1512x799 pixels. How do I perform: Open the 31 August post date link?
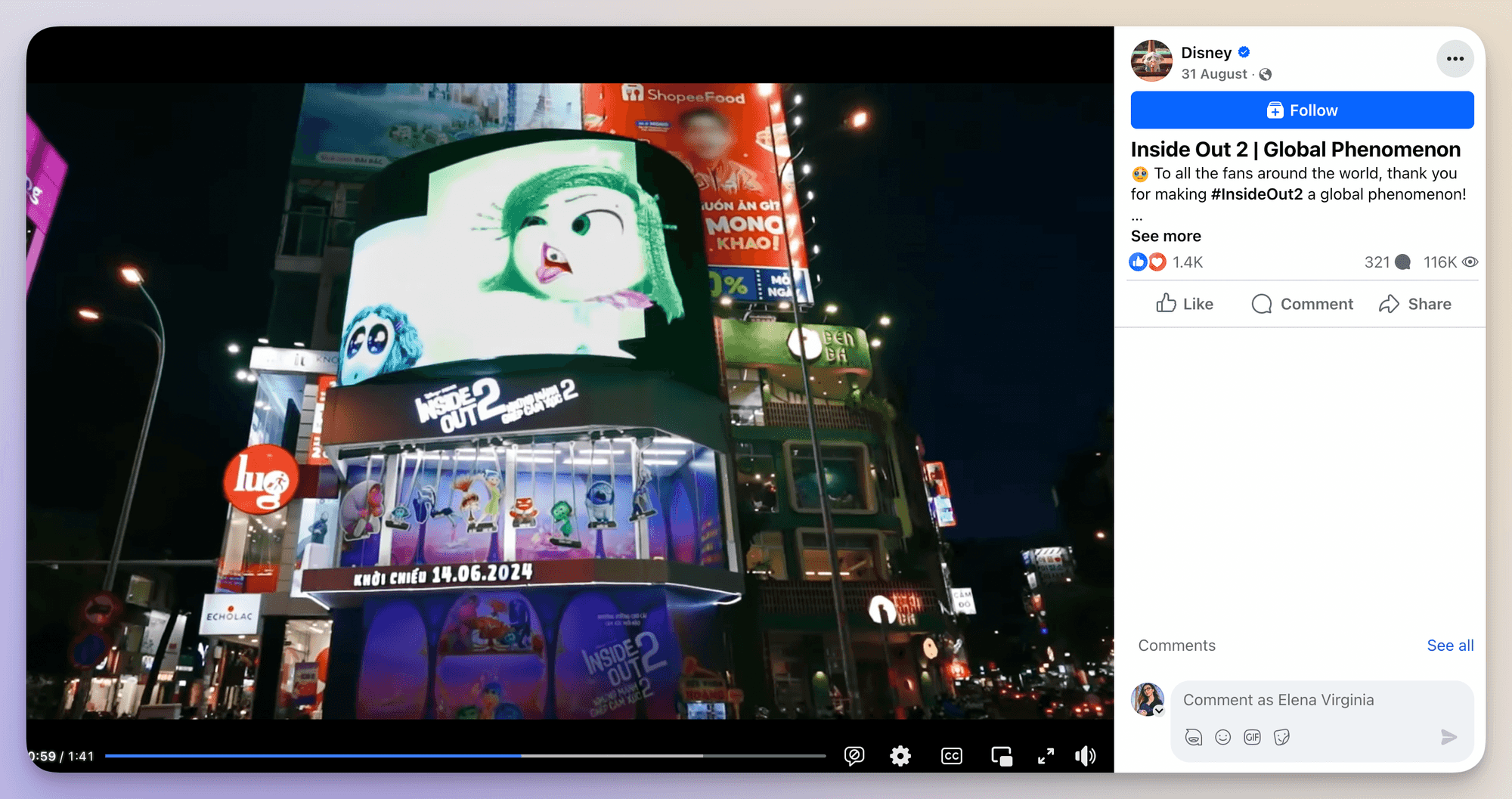tap(1214, 74)
